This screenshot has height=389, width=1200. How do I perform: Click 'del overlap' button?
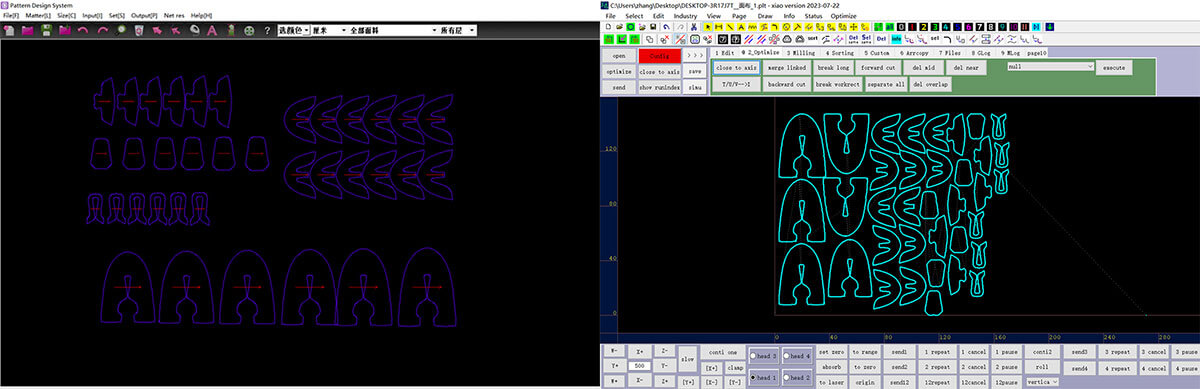click(930, 84)
